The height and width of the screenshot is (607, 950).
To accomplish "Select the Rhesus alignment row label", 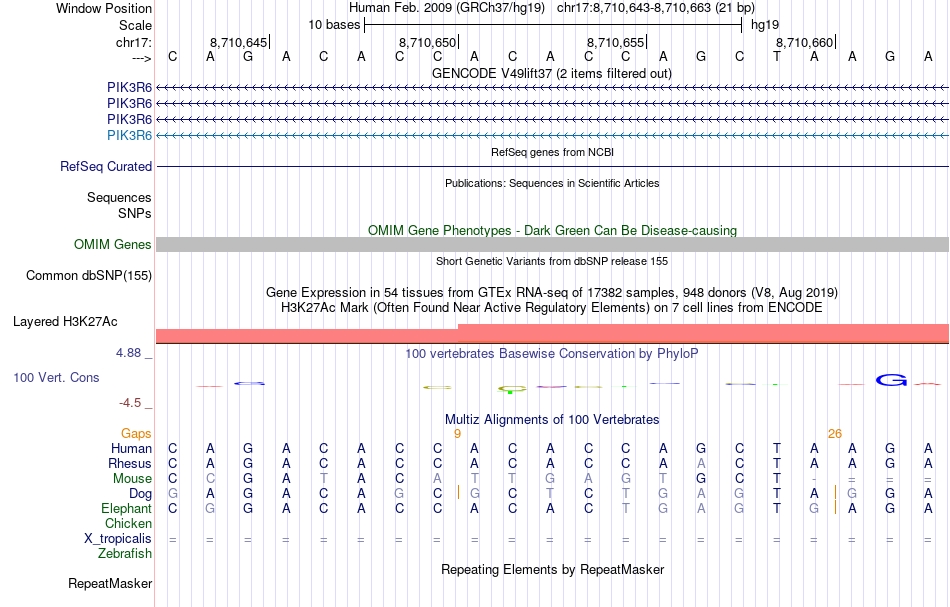I will 130,463.
